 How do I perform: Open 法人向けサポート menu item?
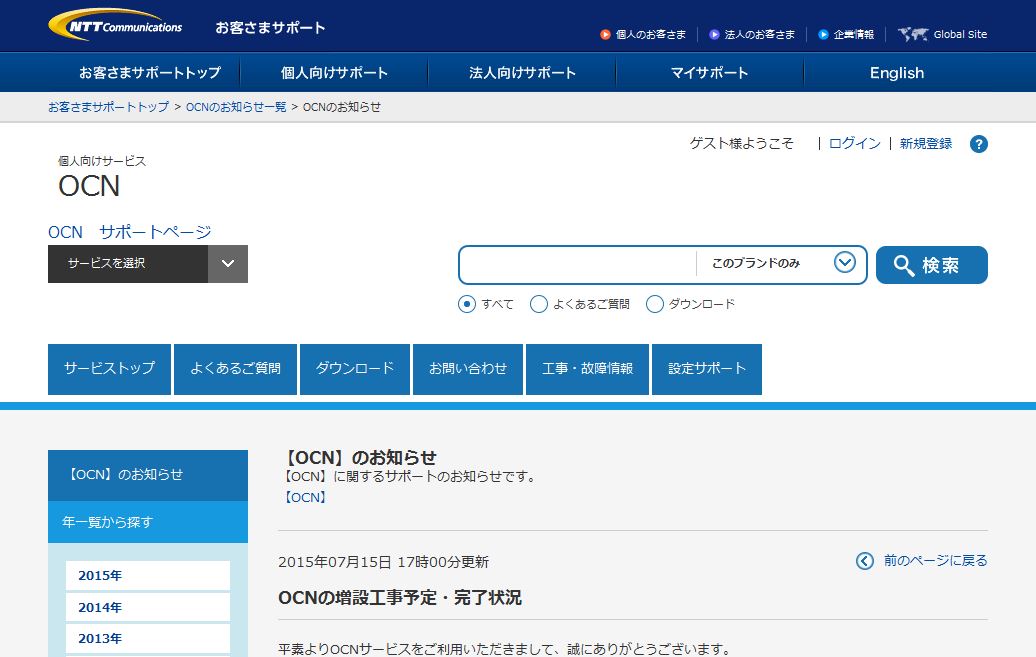tap(522, 73)
